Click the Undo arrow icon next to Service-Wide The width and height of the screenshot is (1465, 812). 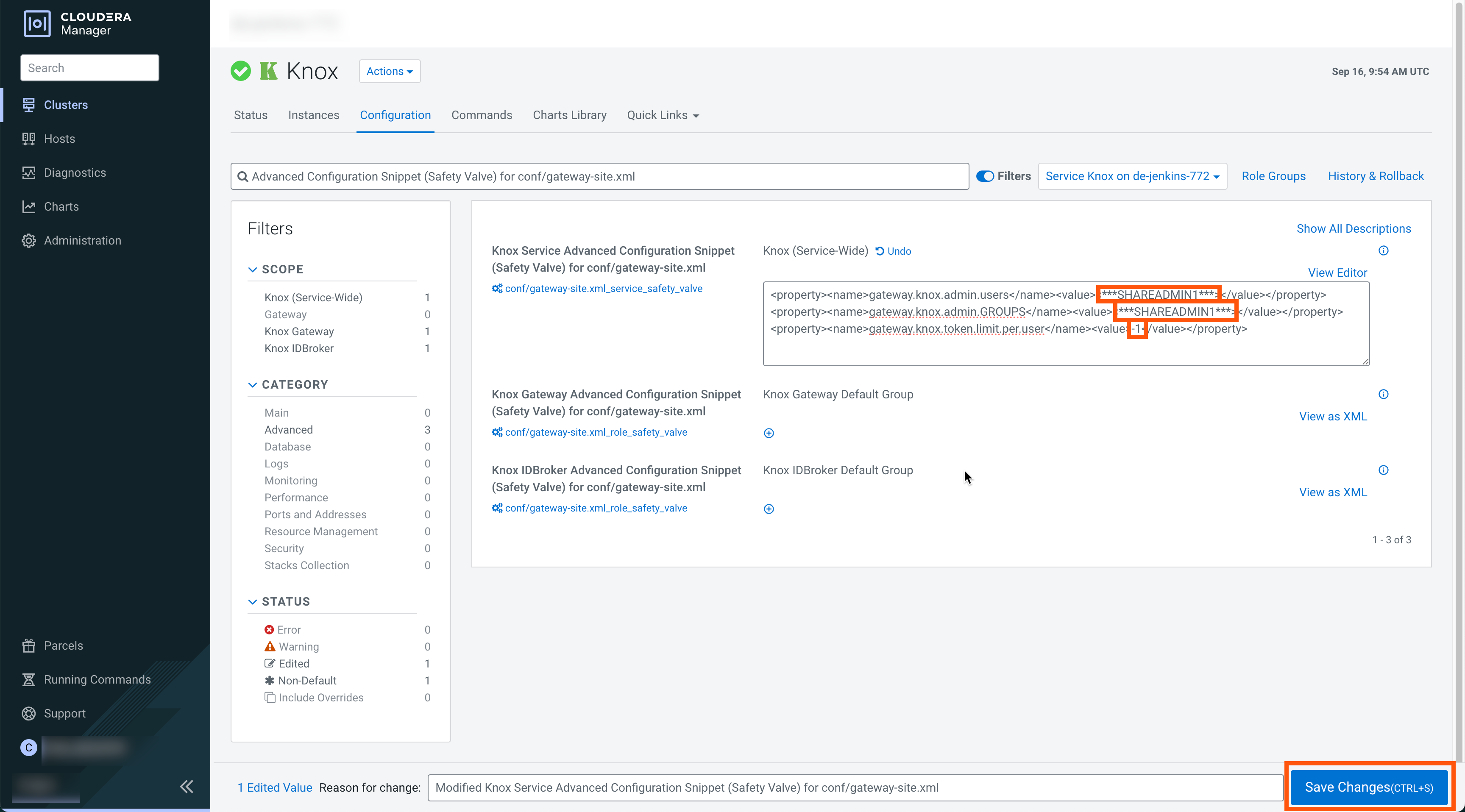coord(880,251)
